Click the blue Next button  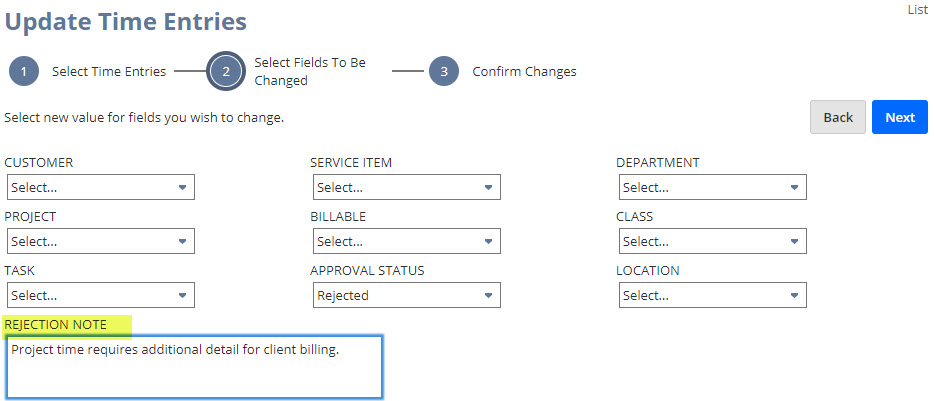coord(899,117)
